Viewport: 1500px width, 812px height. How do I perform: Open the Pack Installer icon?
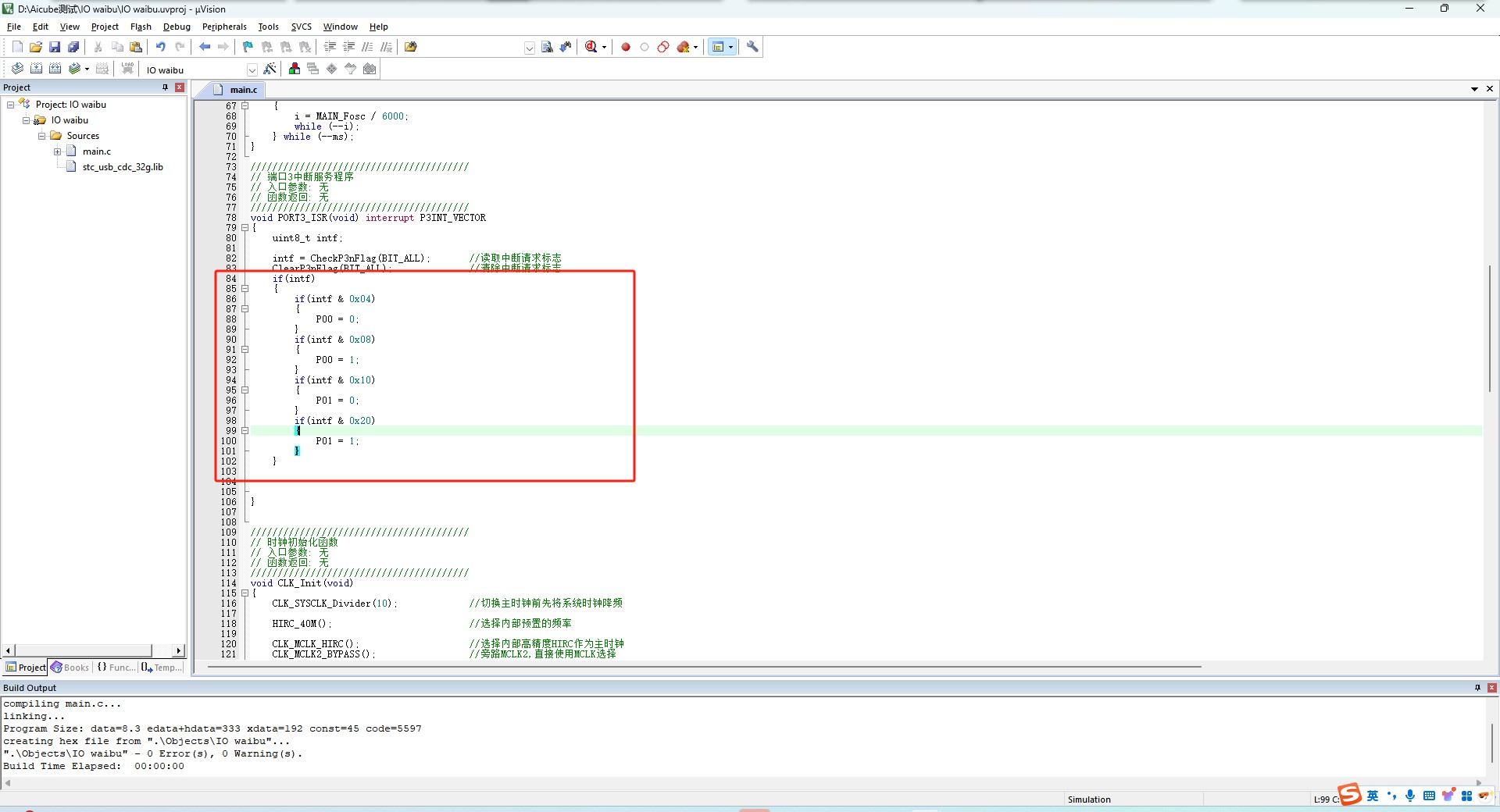(370, 69)
